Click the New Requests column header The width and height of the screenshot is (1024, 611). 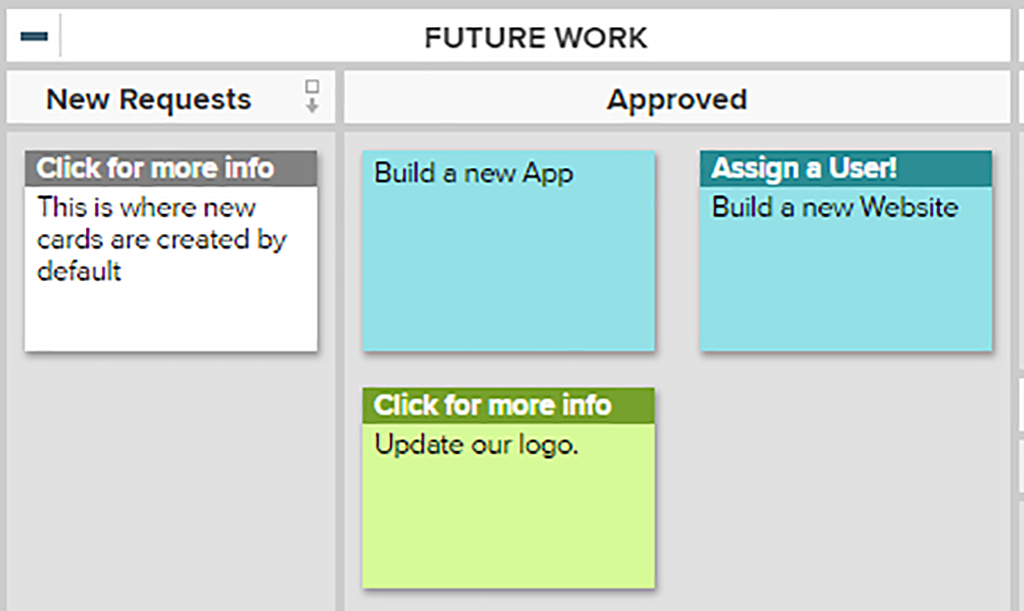[149, 100]
